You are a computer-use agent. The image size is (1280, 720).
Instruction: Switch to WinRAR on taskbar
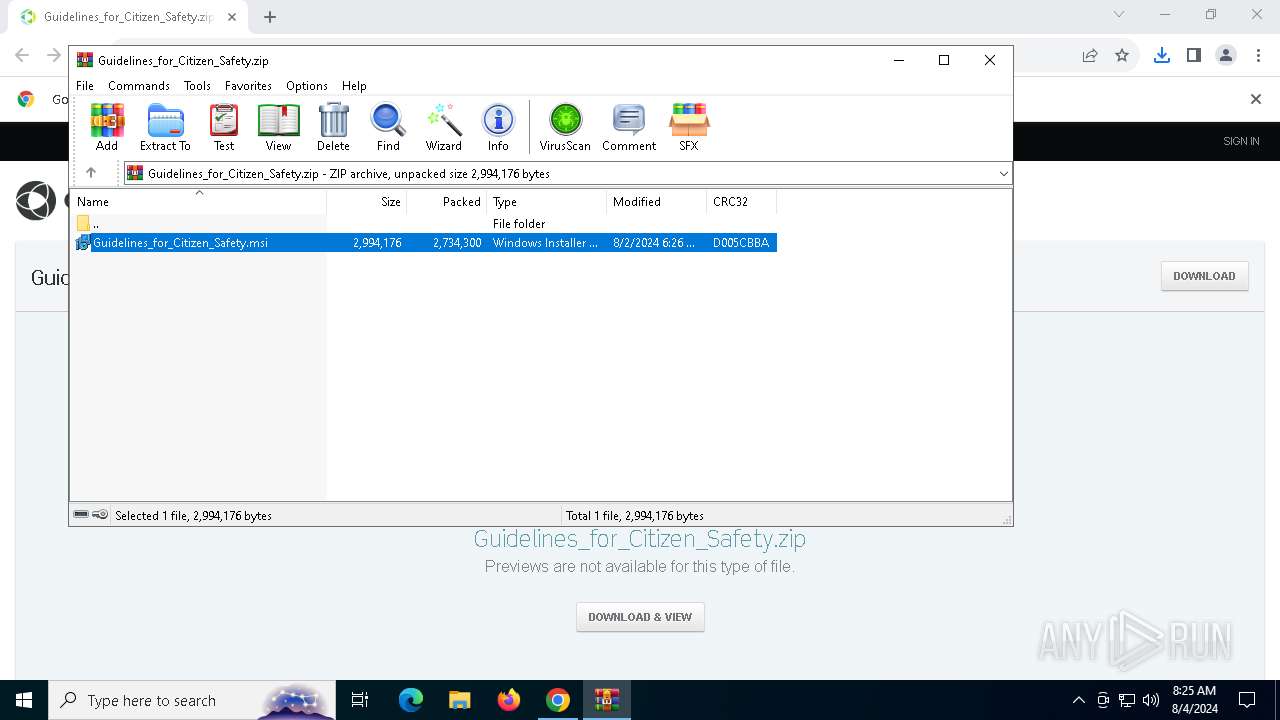(x=607, y=700)
